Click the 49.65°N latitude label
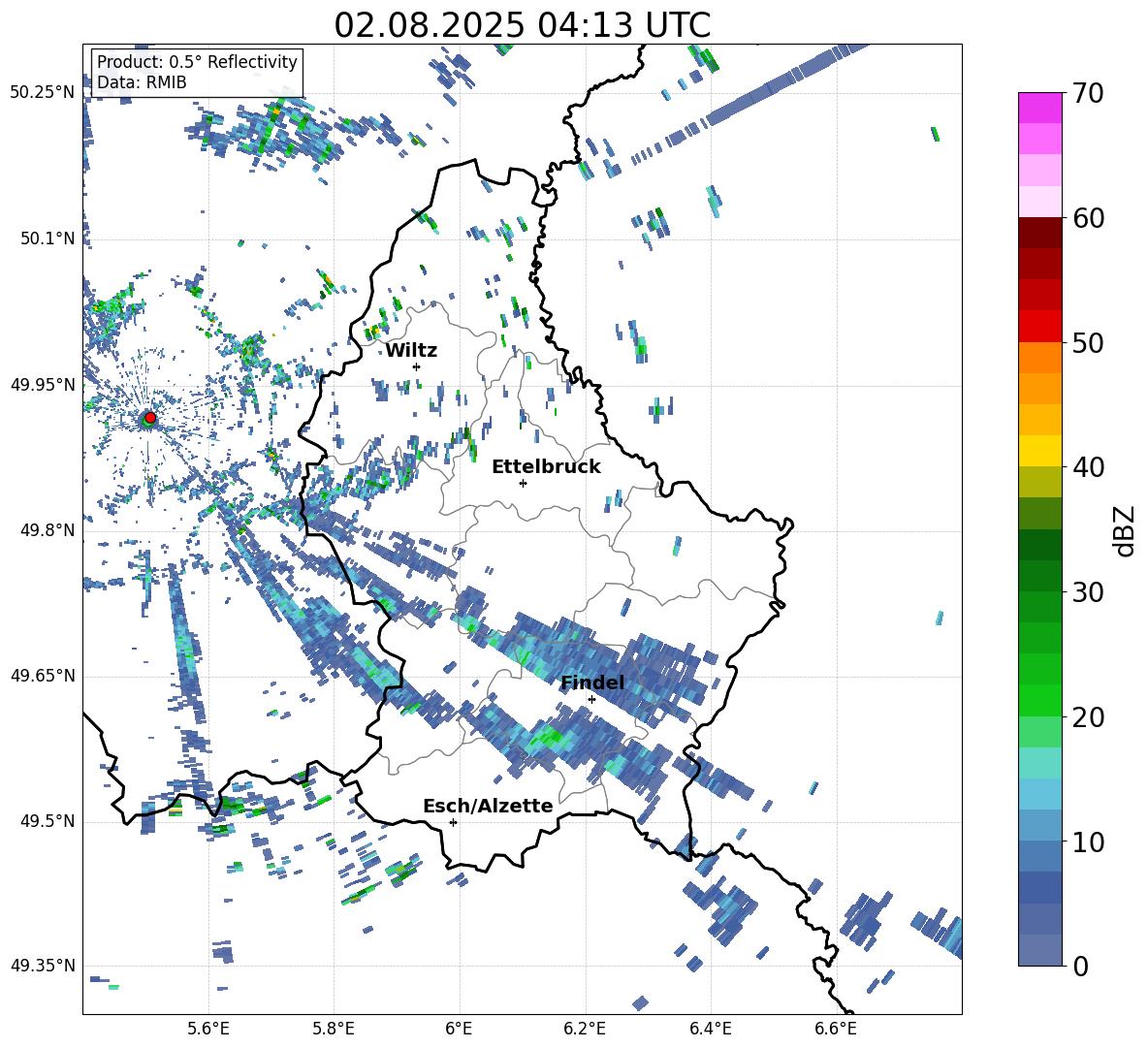Screen dimensions: 1148x1048 pos(43,675)
